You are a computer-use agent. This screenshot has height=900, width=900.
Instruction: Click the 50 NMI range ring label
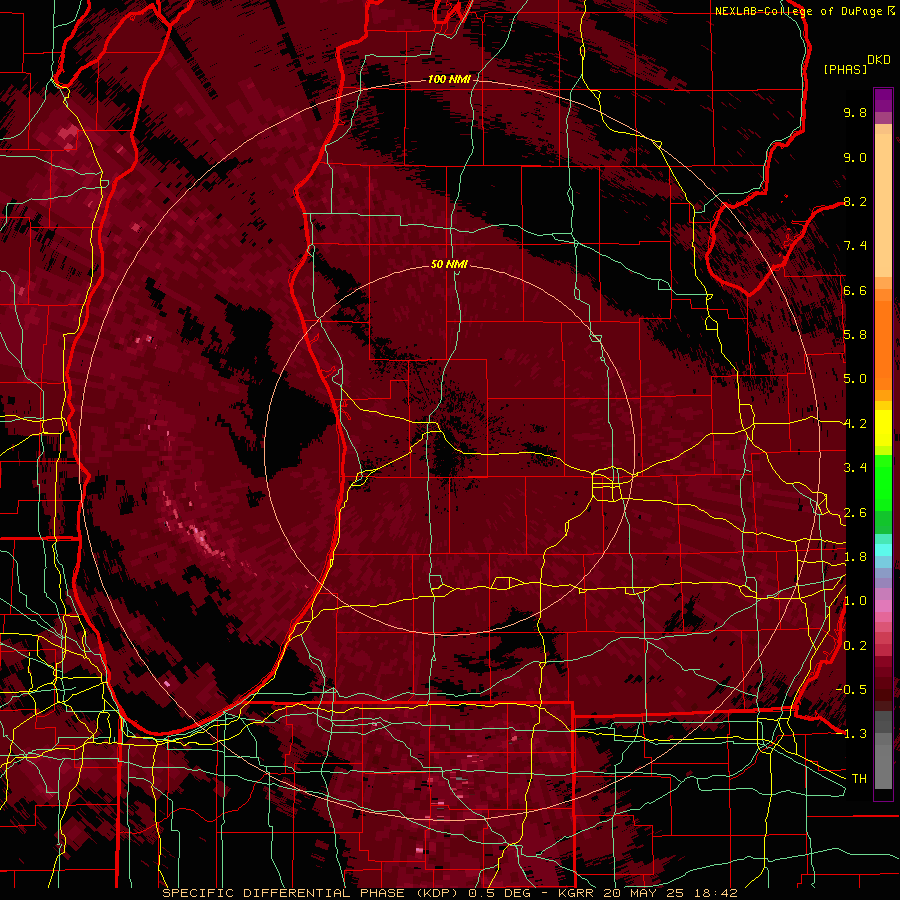click(x=449, y=264)
